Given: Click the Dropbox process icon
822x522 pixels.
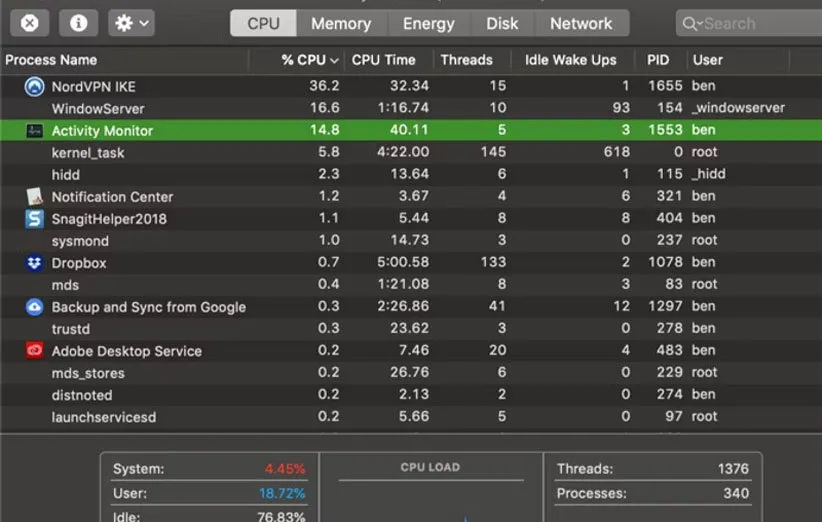Looking at the screenshot, I should tap(35, 263).
